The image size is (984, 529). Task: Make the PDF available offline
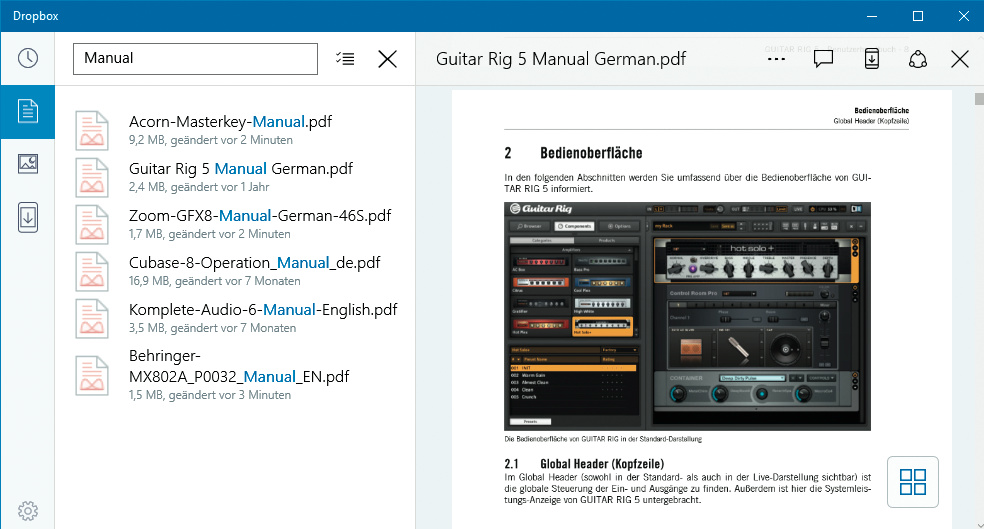coord(871,59)
